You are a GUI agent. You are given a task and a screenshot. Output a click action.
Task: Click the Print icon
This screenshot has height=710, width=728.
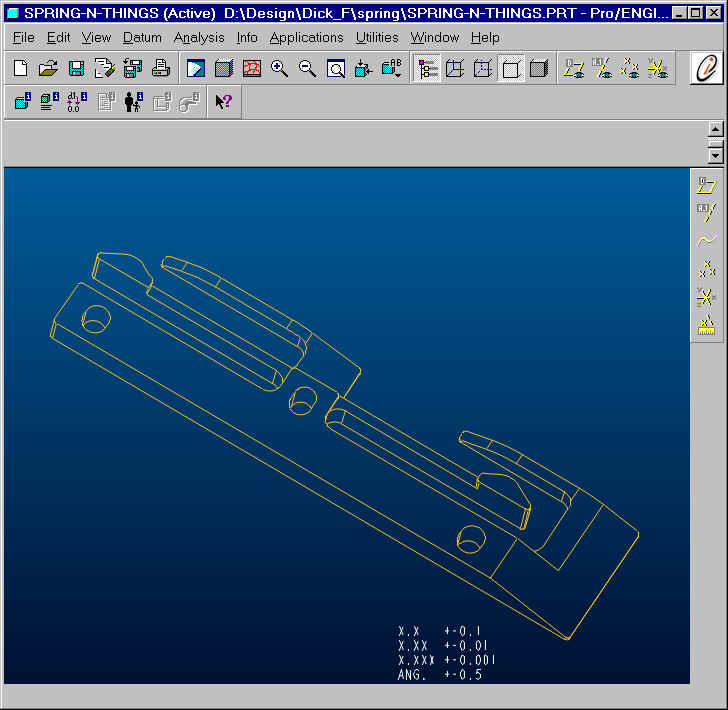coord(161,68)
